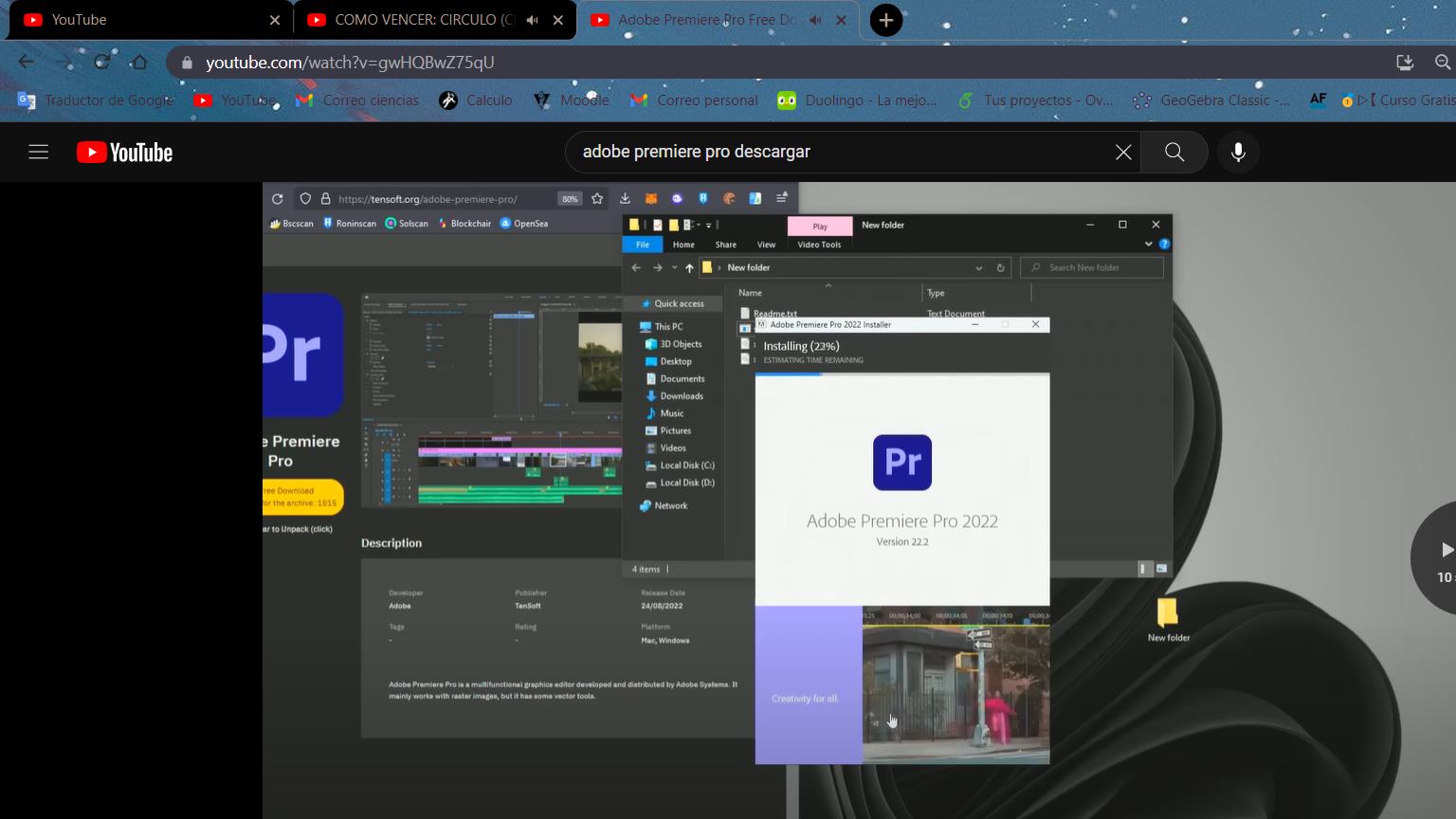Switch to the first YouTube tab
Viewport: 1456px width, 819px height.
click(x=142, y=20)
